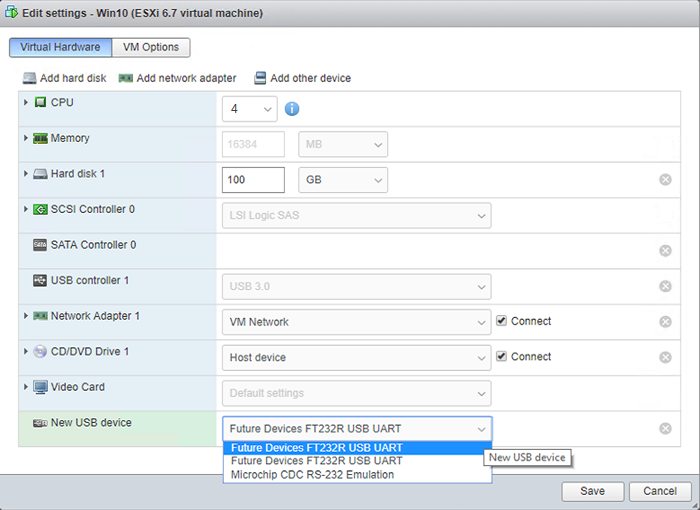Click the Add hard disk icon
Screen dimensions: 700x510
29,78
